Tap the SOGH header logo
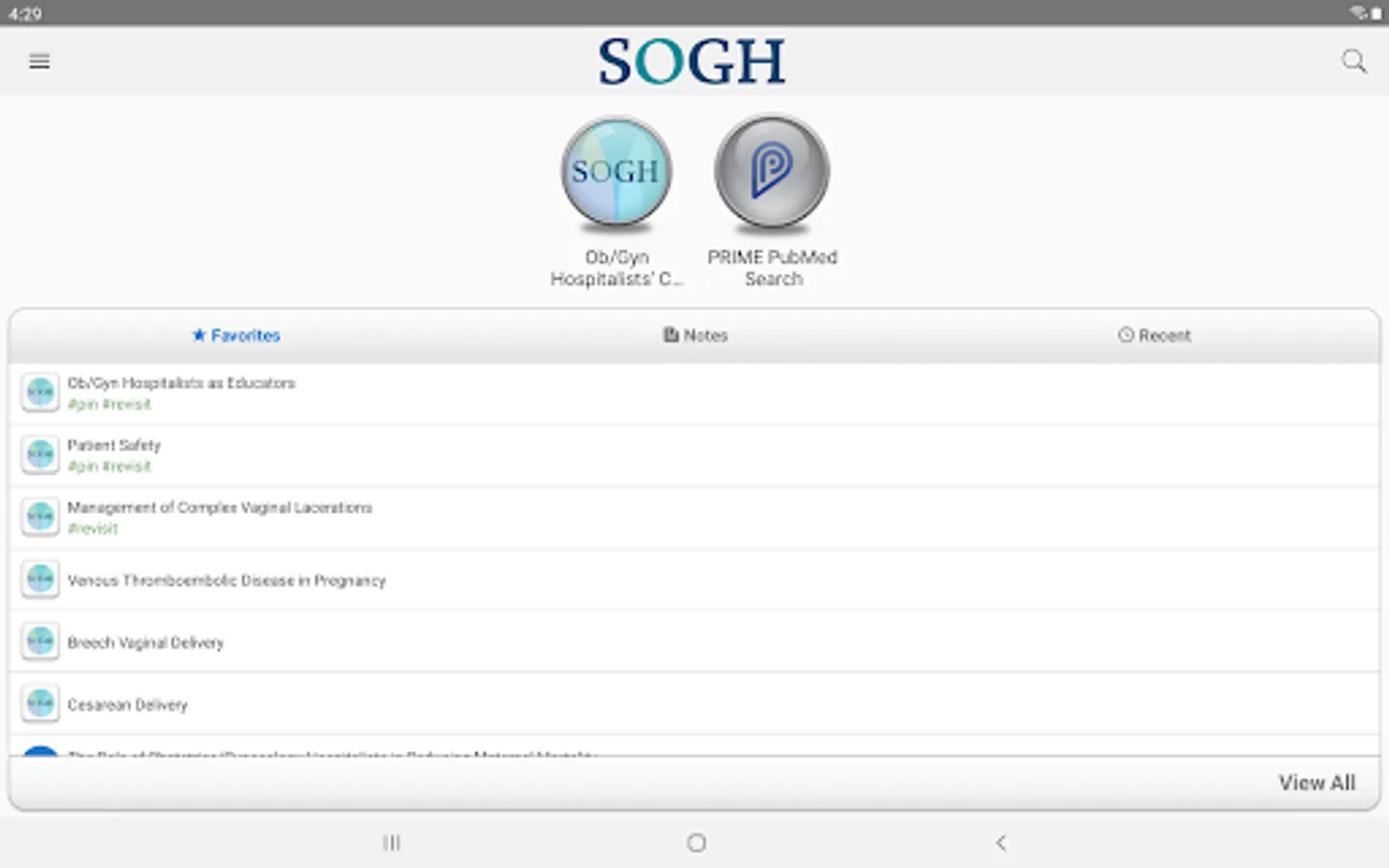Screen dimensions: 1389x868 tap(692, 62)
